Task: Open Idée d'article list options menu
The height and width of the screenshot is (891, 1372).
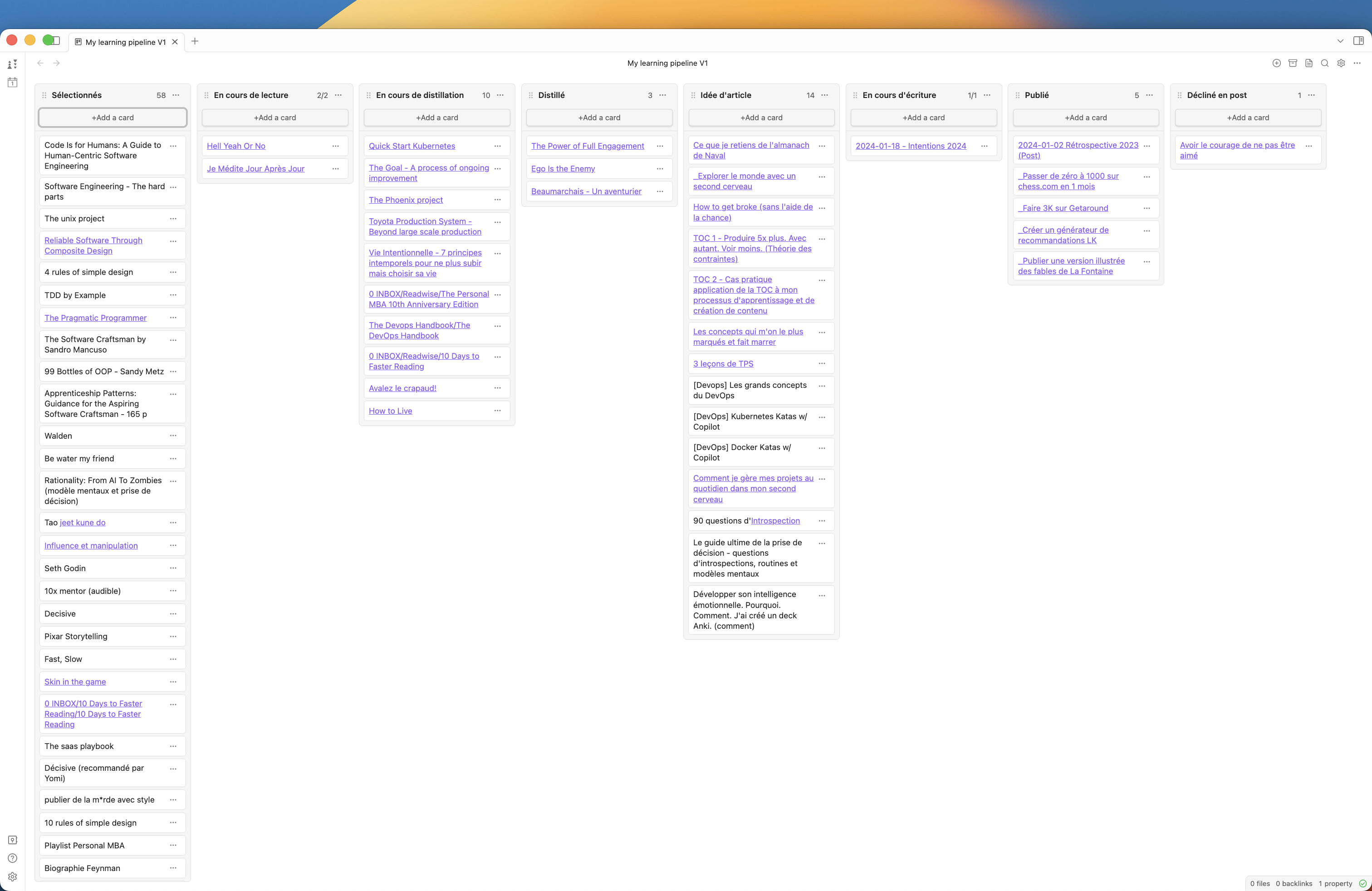Action: click(x=825, y=95)
